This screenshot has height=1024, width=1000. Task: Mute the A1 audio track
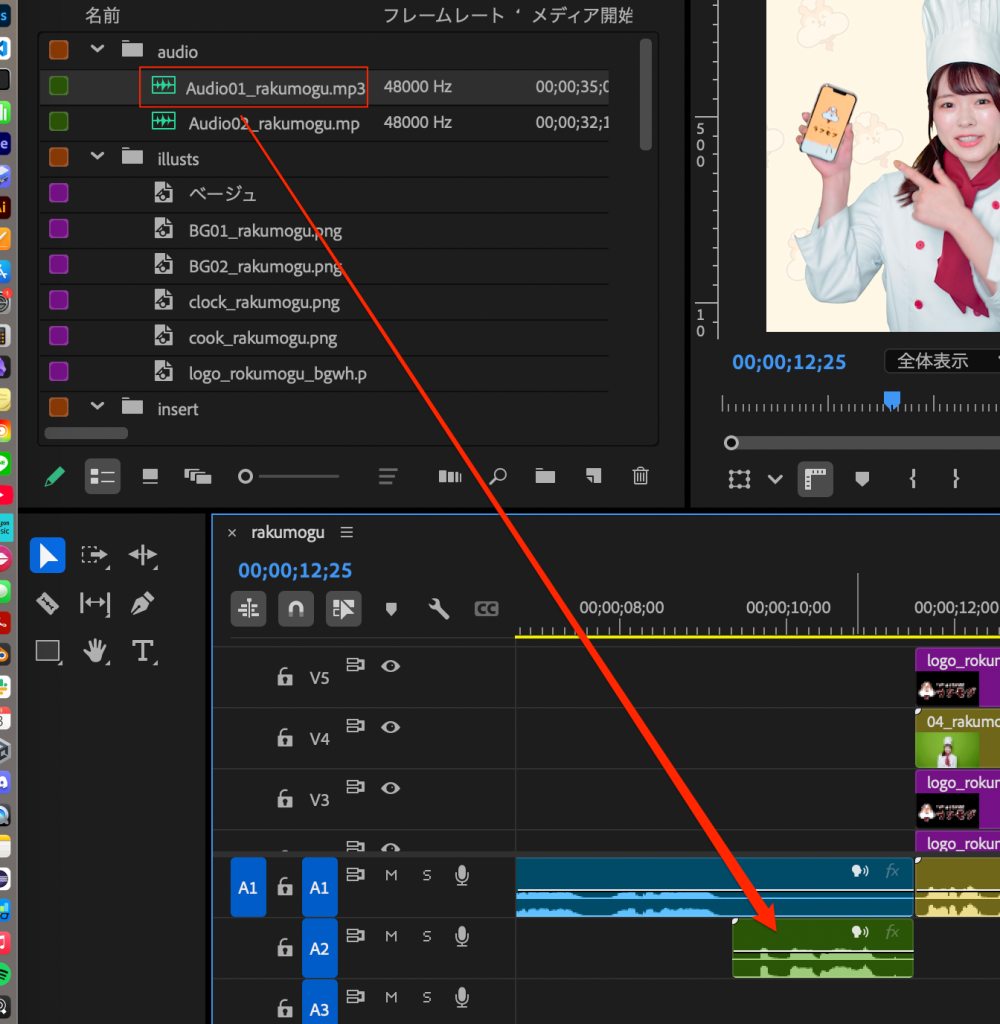(391, 876)
